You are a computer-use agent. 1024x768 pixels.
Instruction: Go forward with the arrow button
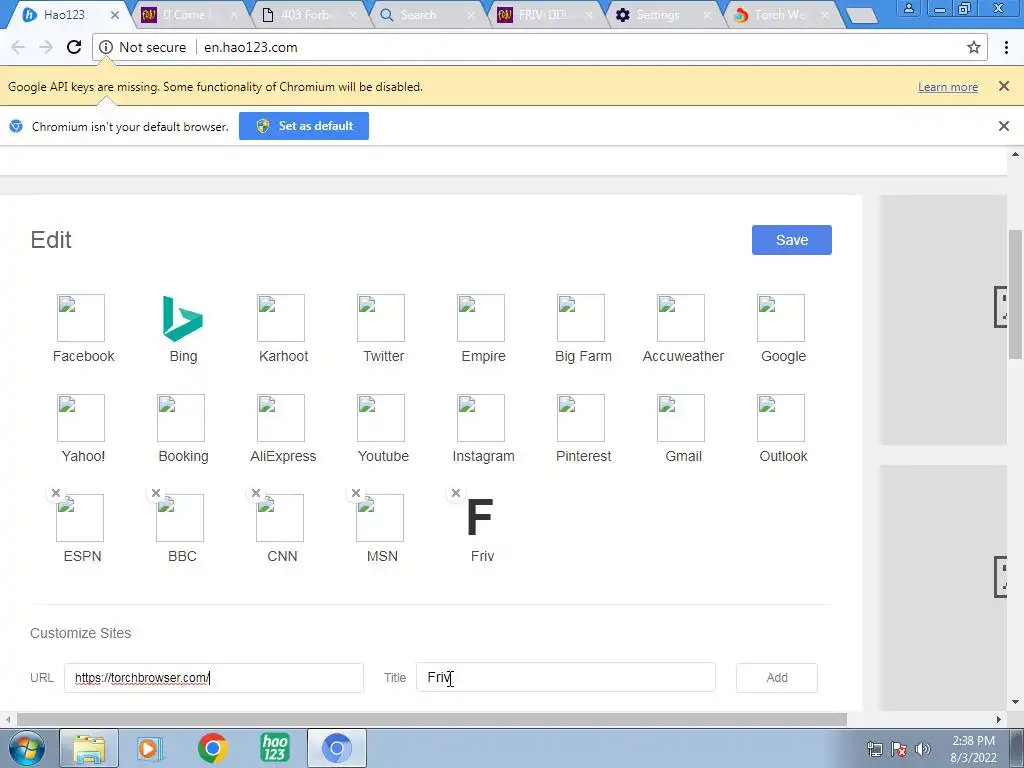(46, 47)
